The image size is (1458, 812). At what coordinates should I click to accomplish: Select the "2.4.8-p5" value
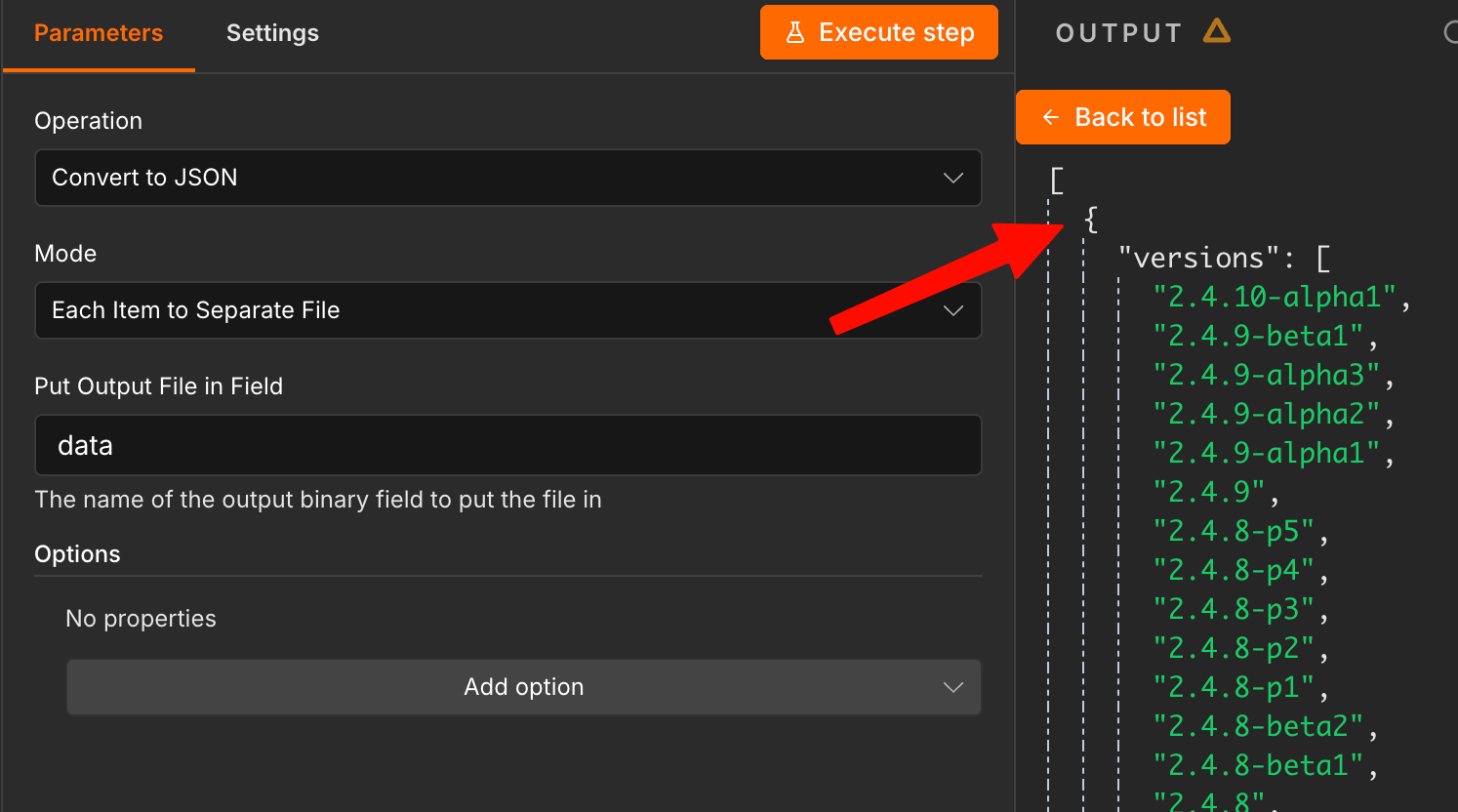pos(1234,531)
